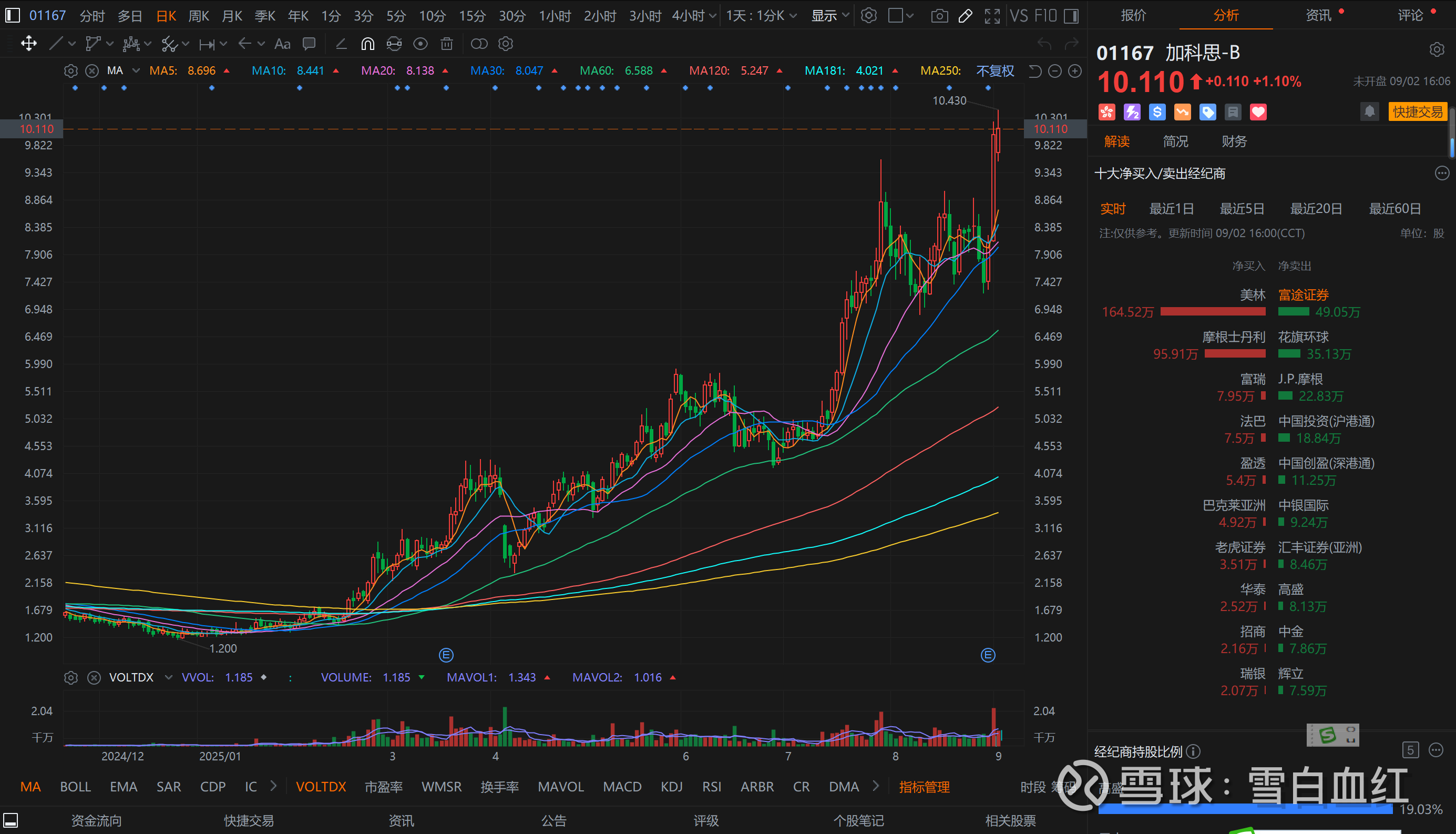1456x834 pixels.
Task: Enter fullscreen chart mode
Action: click(992, 16)
